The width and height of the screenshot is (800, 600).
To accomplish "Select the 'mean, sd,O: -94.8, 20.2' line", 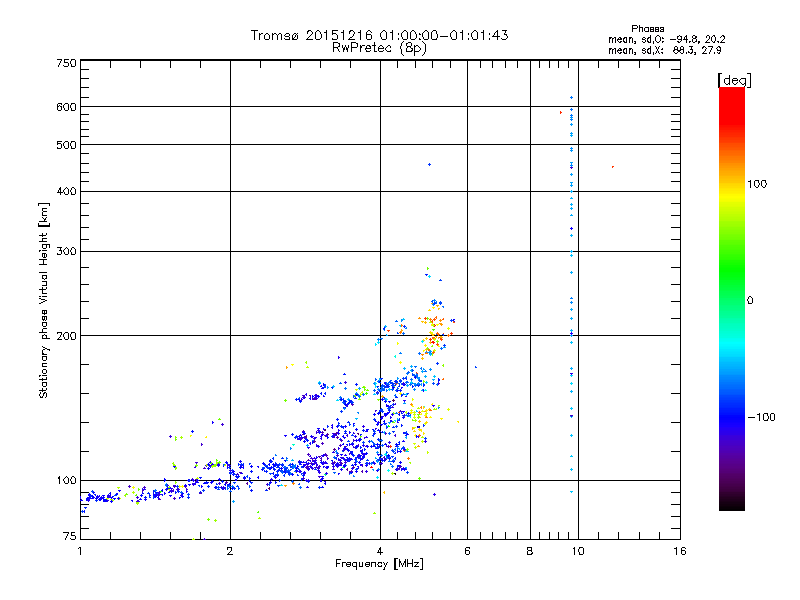I will click(x=666, y=39).
